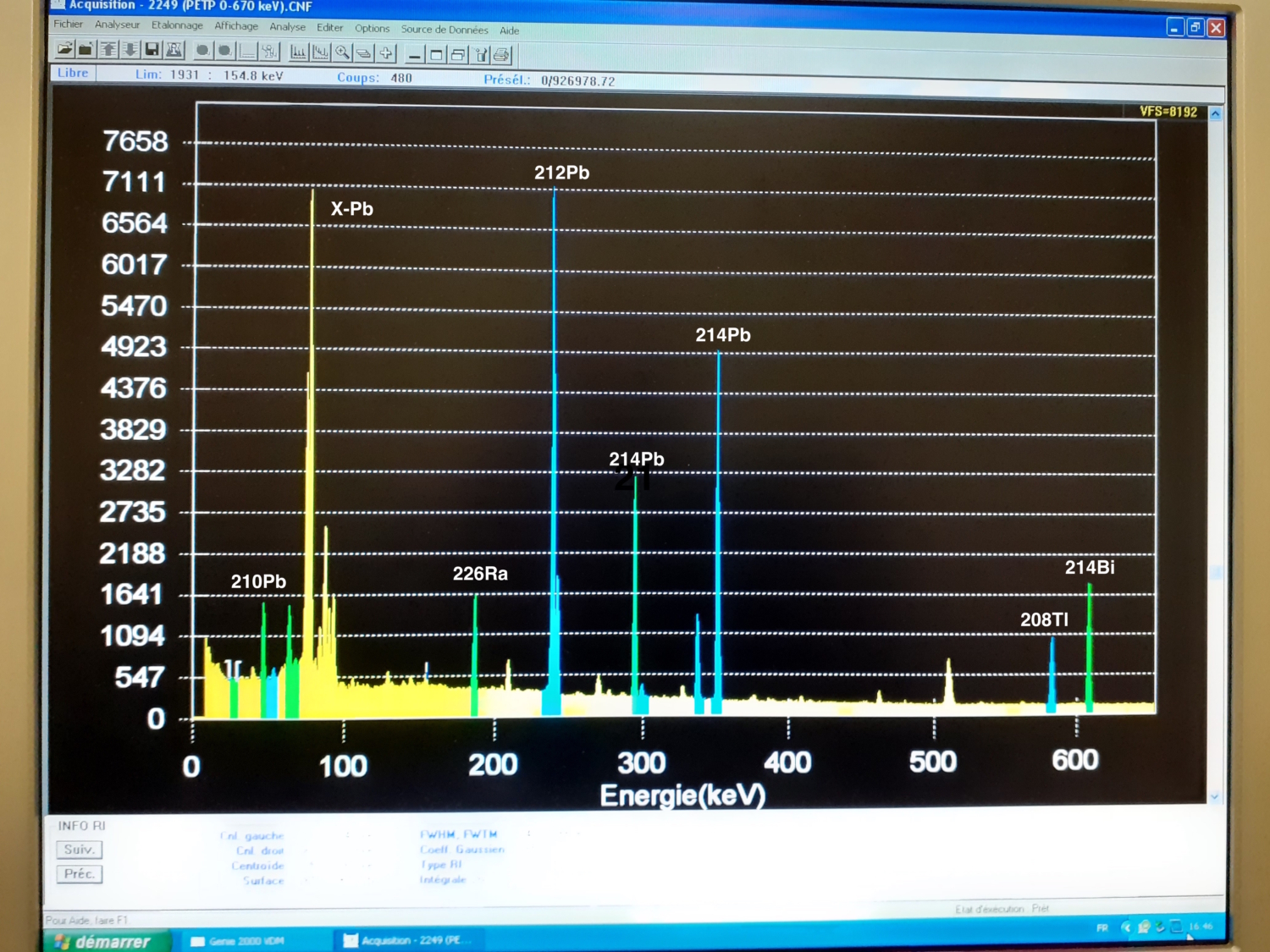Click the close folder toolbar icon
This screenshot has width=1270, height=952.
pos(86,50)
